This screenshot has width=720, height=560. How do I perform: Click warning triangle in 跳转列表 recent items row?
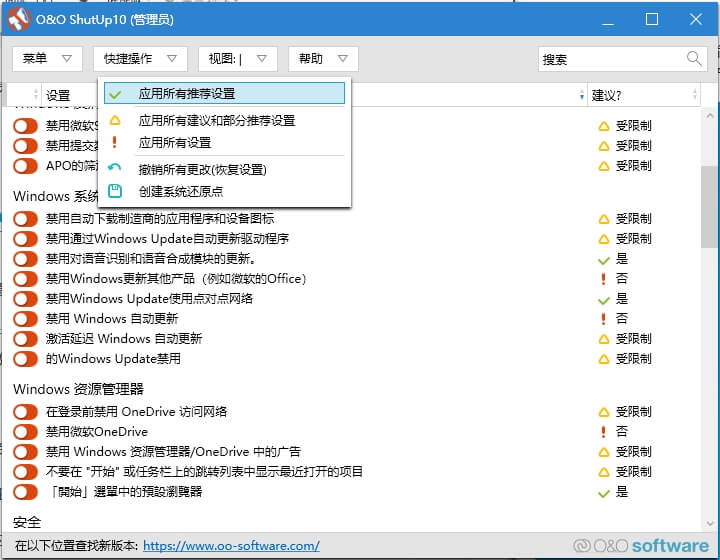(x=604, y=472)
